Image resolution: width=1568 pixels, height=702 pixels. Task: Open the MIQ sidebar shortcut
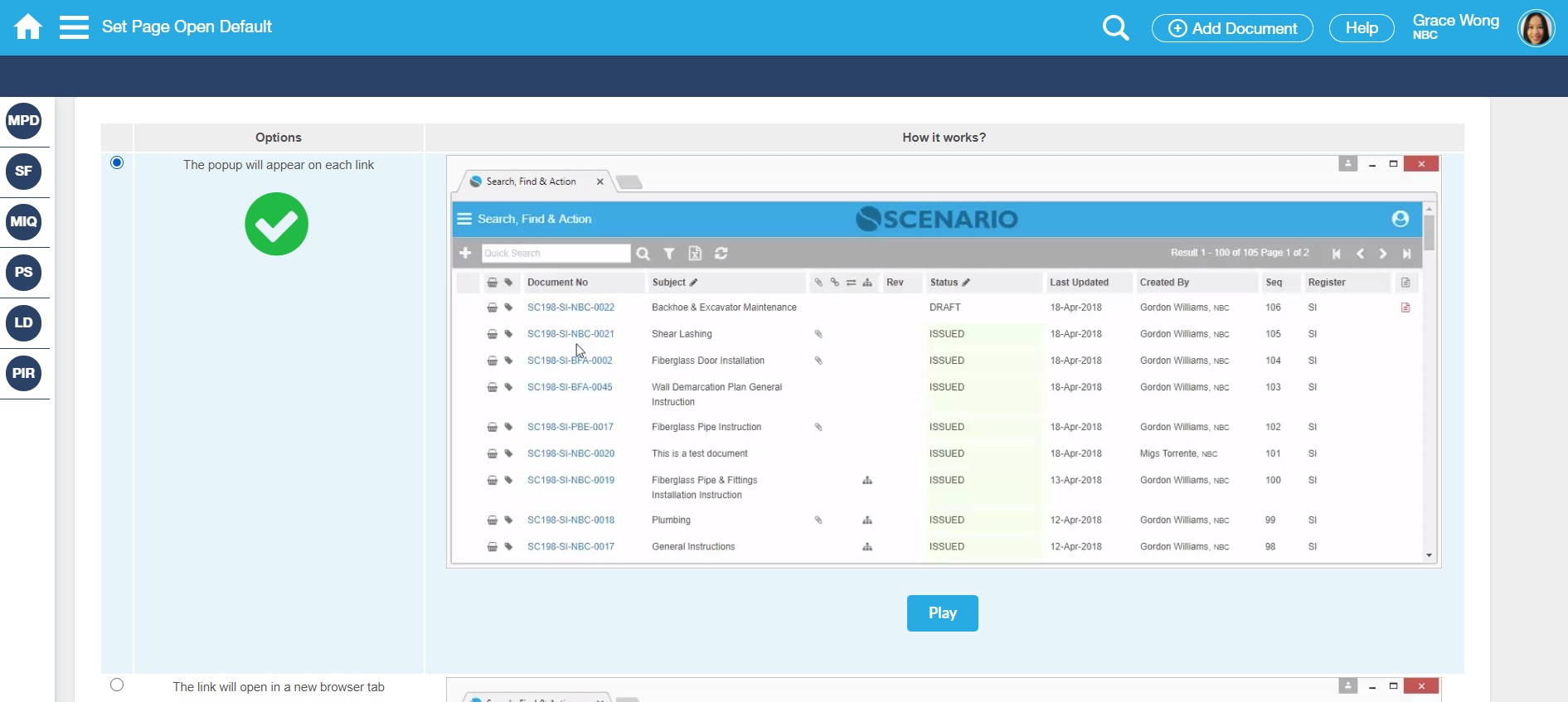point(24,222)
